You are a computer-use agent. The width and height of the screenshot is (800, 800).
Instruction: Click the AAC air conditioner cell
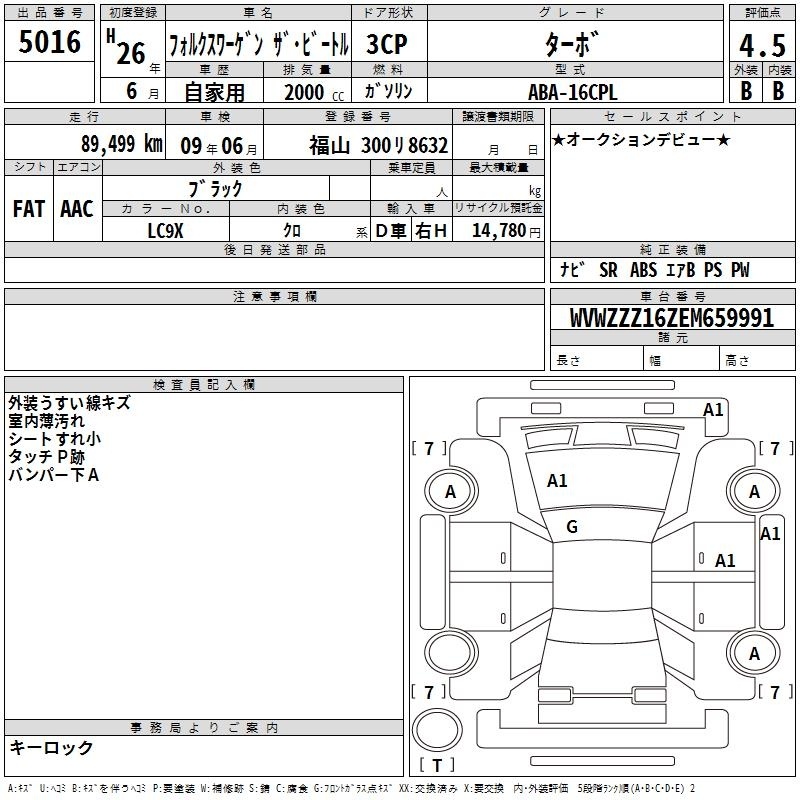(77, 208)
